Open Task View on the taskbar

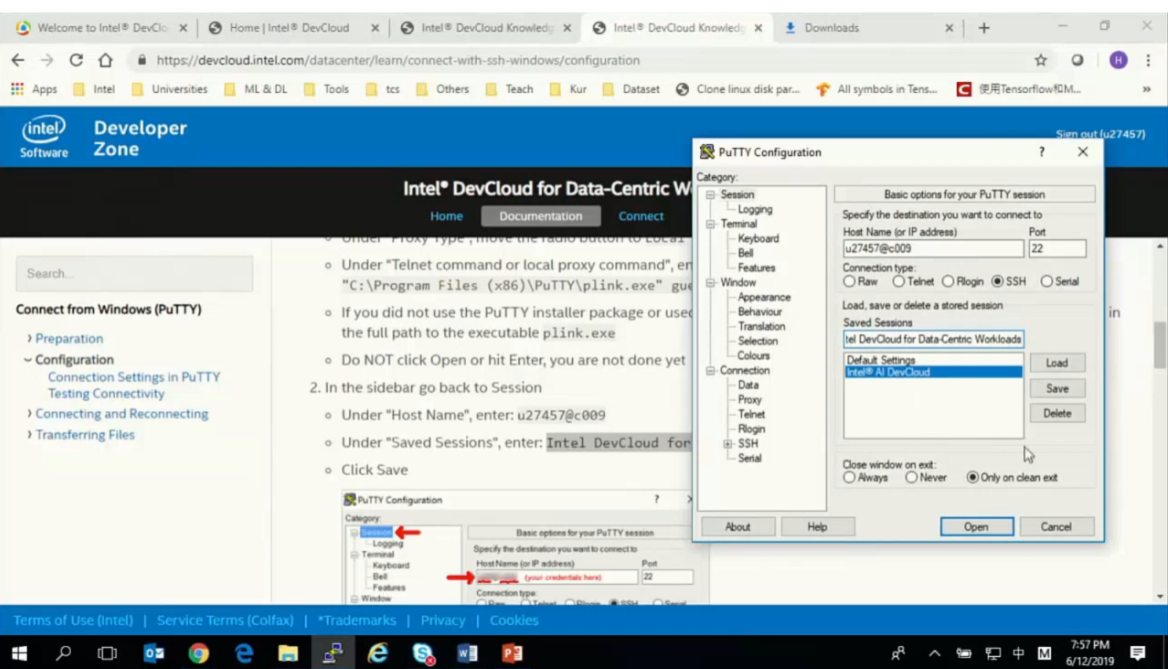pos(107,653)
